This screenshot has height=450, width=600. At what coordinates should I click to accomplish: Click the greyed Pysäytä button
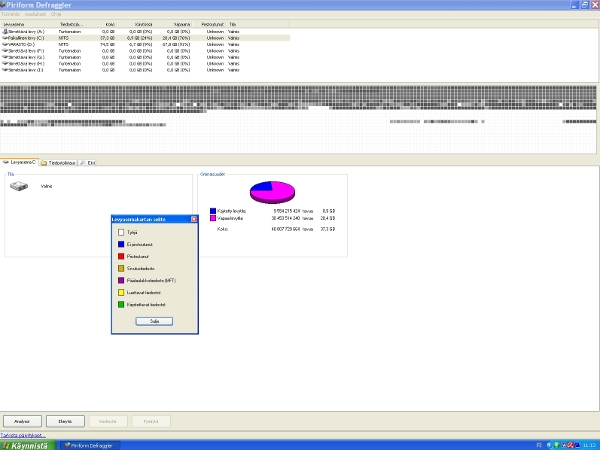151,421
